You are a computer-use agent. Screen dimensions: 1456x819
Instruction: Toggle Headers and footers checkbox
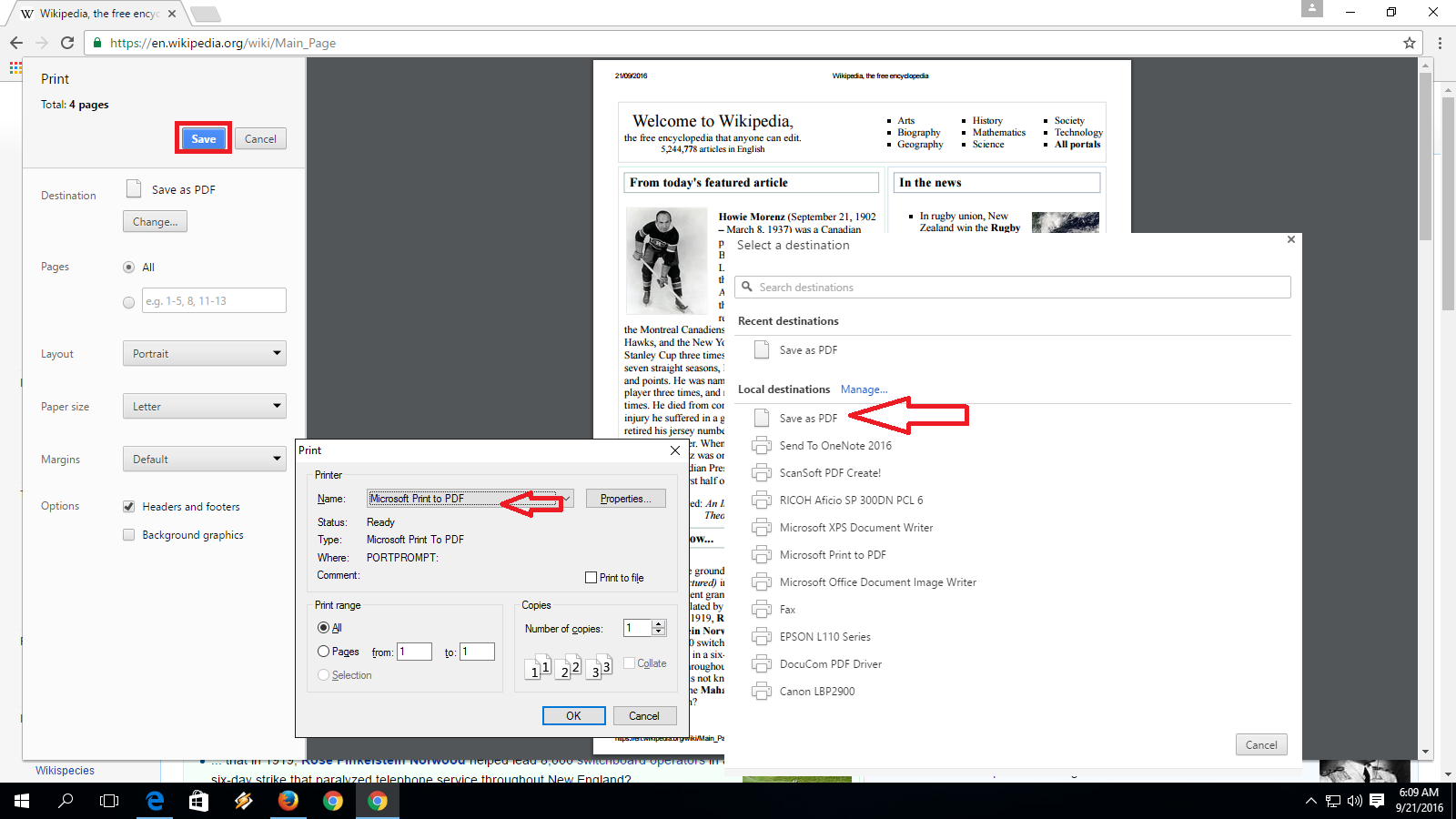click(x=128, y=507)
